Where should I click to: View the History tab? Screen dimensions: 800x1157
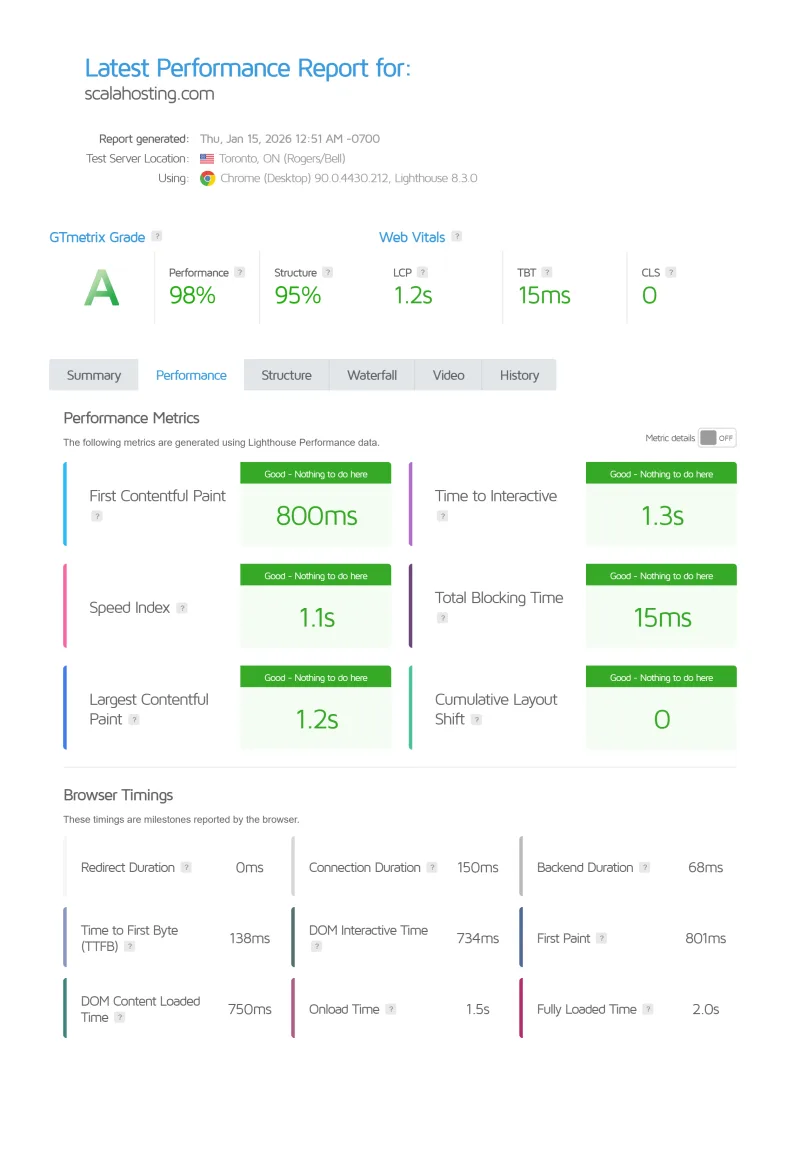[520, 376]
